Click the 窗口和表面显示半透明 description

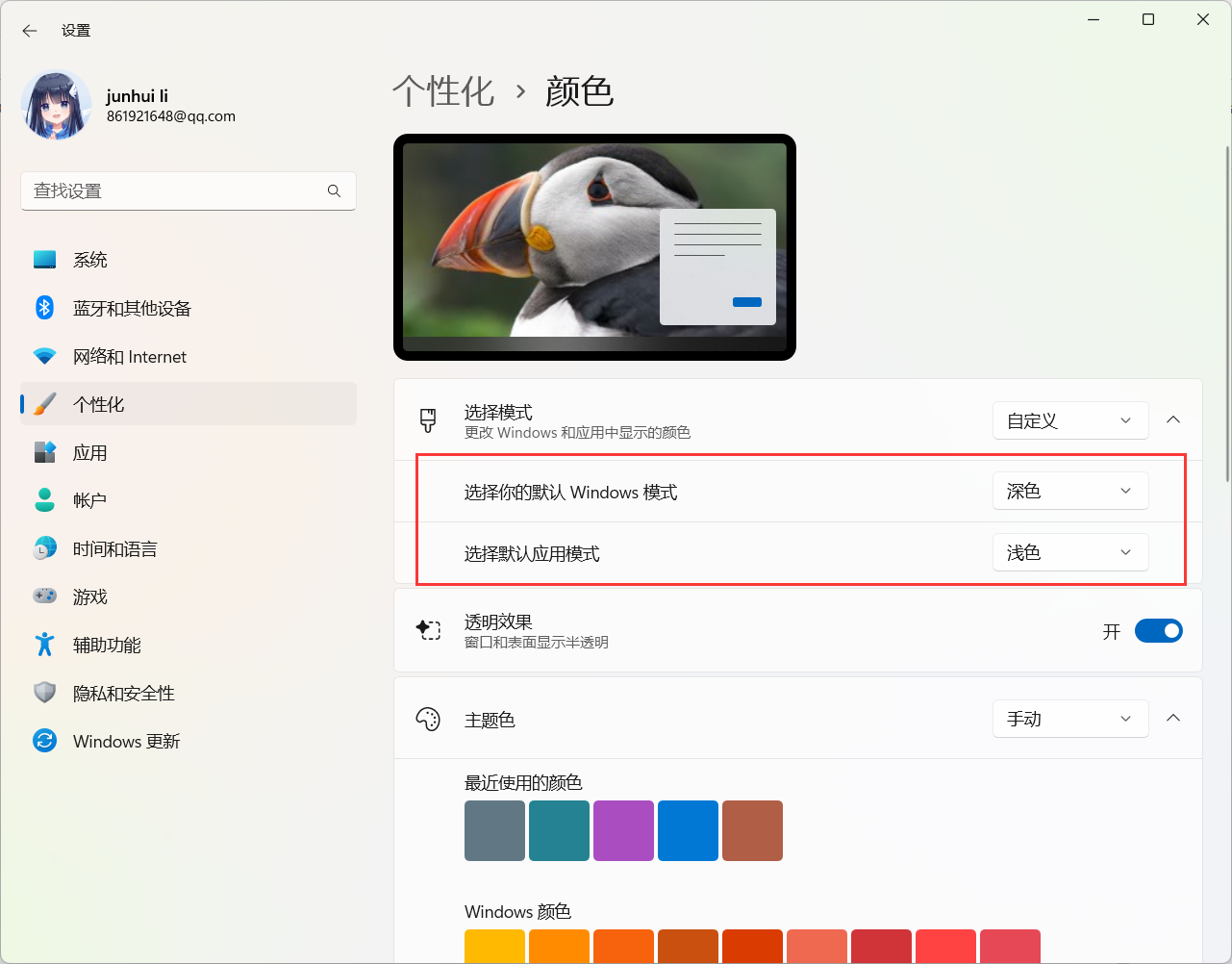(537, 643)
